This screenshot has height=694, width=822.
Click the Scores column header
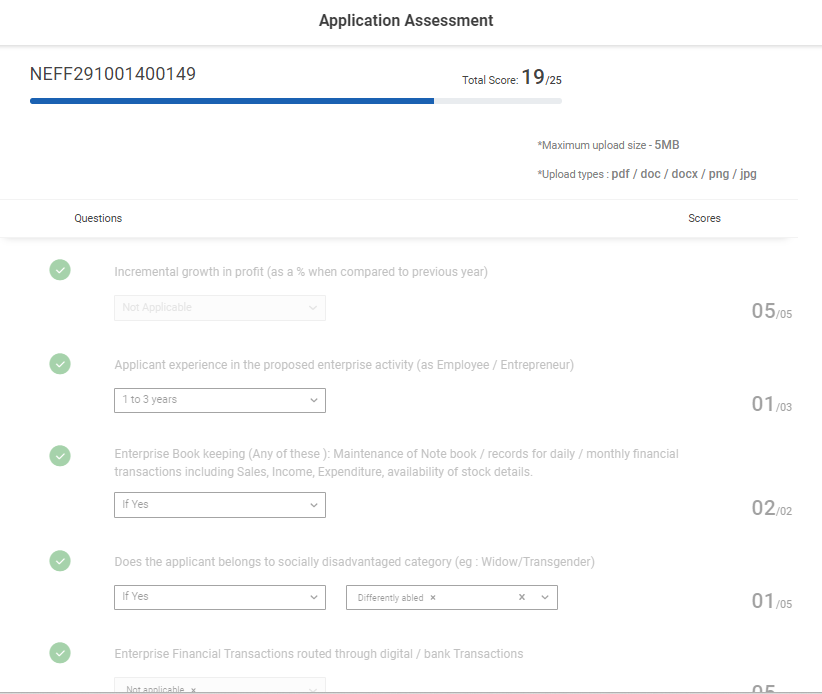point(704,218)
